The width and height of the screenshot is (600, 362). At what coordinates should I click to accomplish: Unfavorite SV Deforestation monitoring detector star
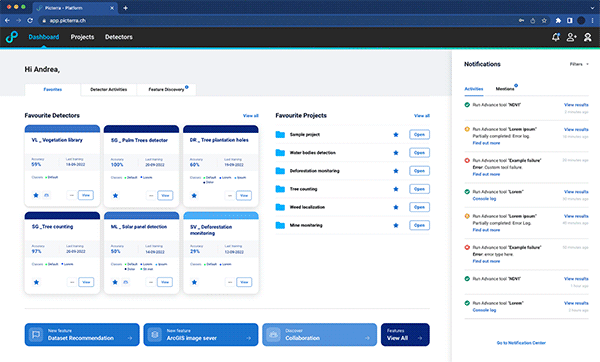coord(194,282)
